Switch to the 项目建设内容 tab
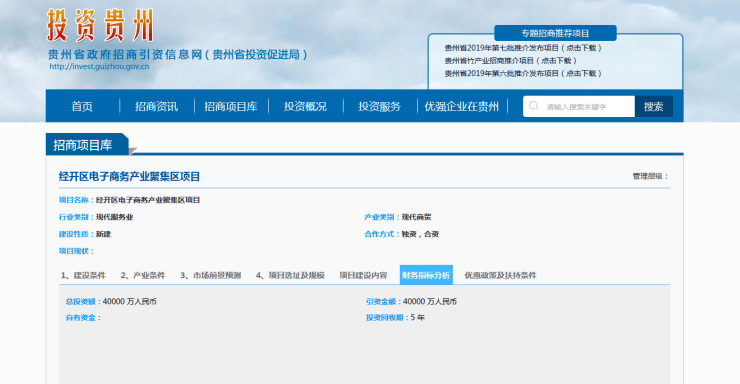 (363, 275)
